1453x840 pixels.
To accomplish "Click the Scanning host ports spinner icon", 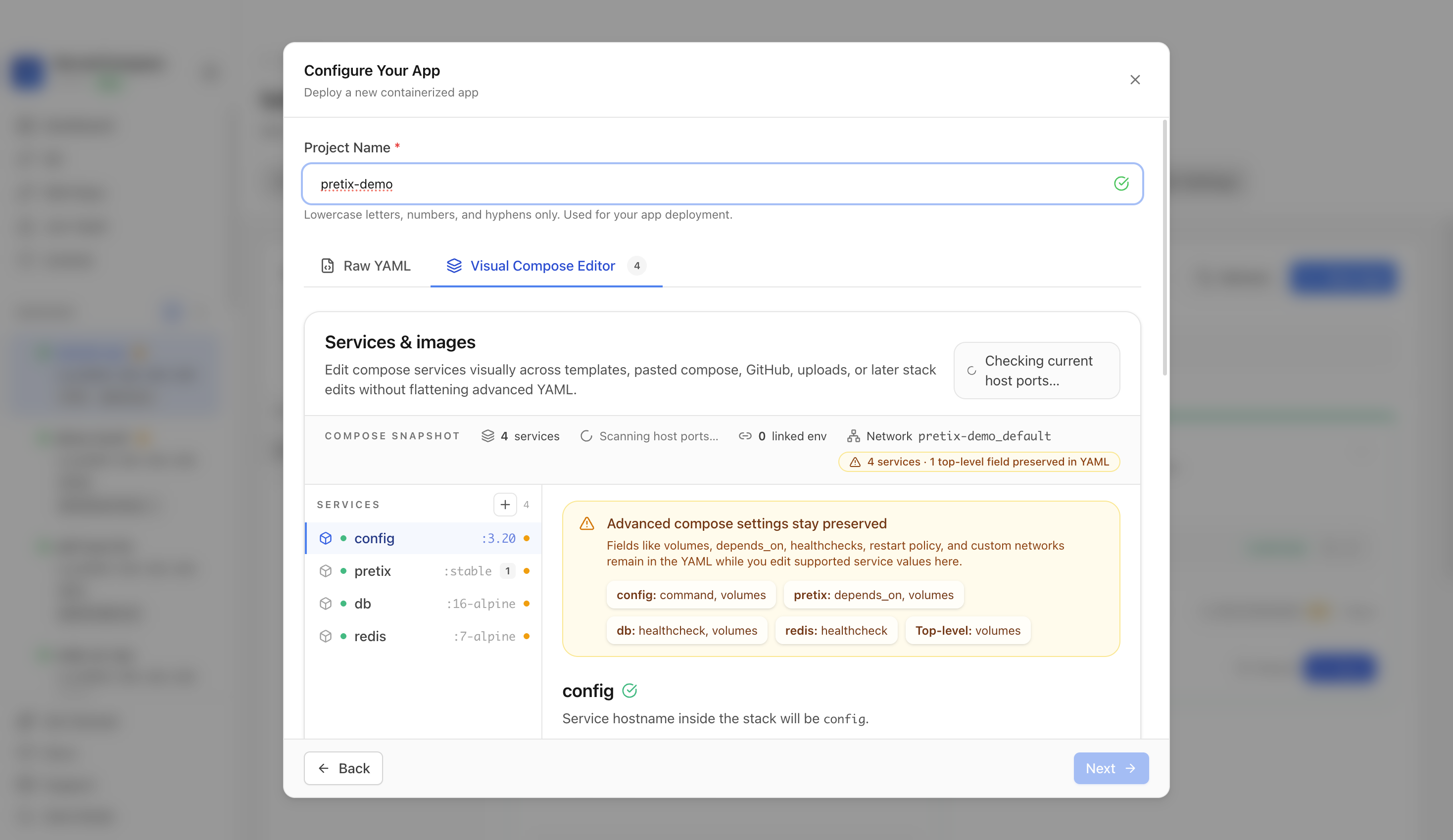I will coord(586,436).
